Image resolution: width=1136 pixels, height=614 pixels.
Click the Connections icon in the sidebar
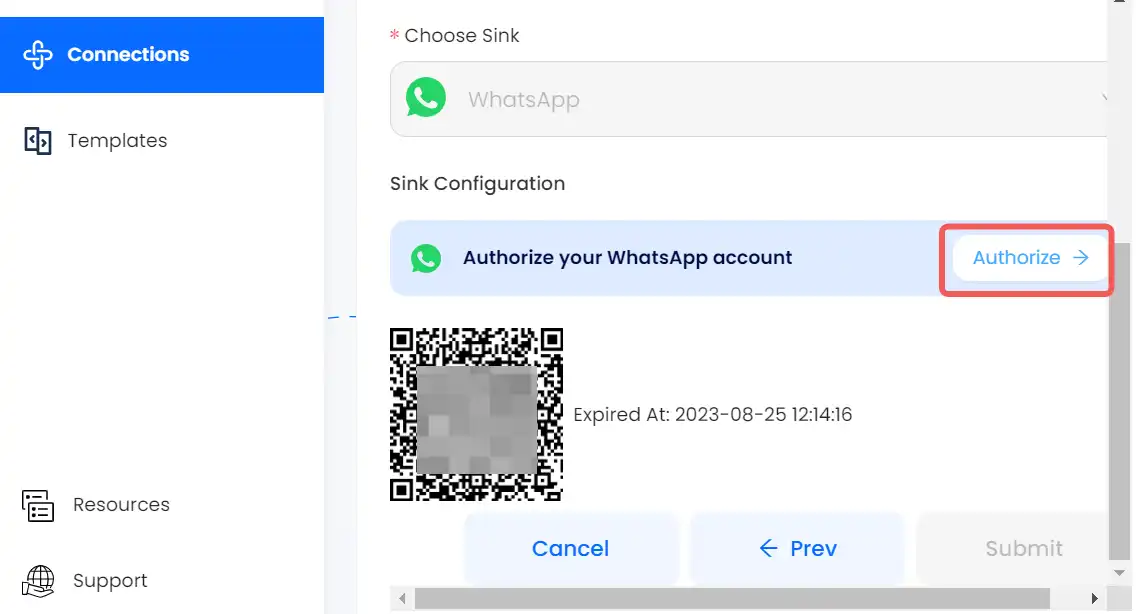[x=38, y=55]
